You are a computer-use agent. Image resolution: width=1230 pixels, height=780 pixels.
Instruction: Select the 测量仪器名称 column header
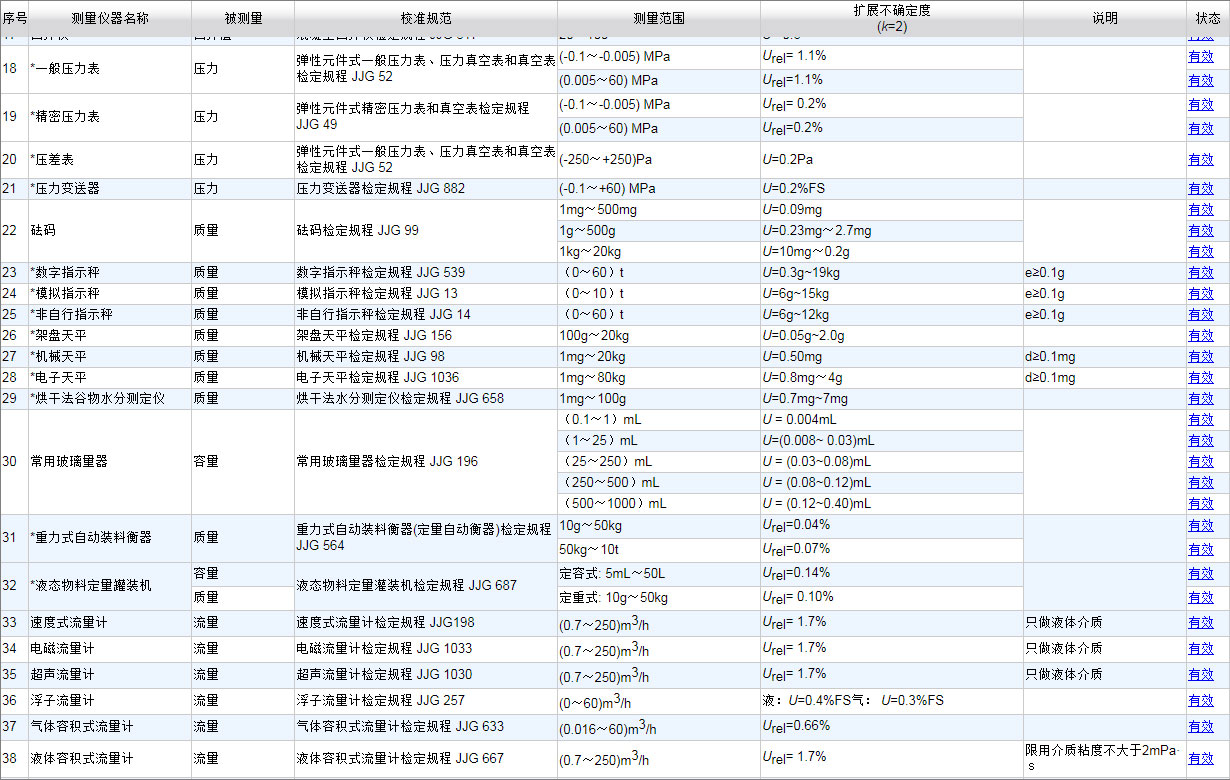110,18
